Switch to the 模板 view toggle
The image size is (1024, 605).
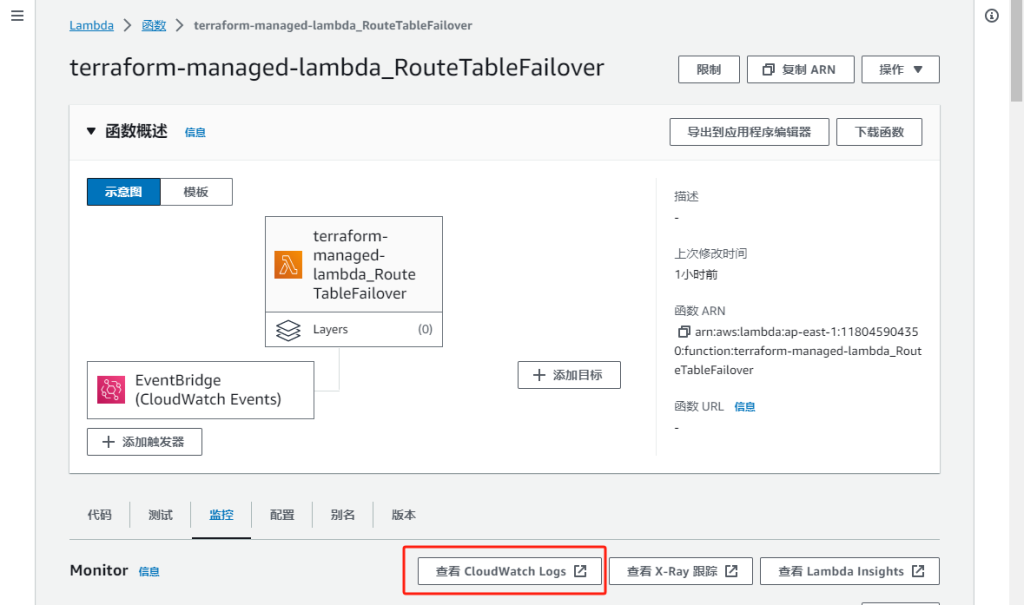196,192
